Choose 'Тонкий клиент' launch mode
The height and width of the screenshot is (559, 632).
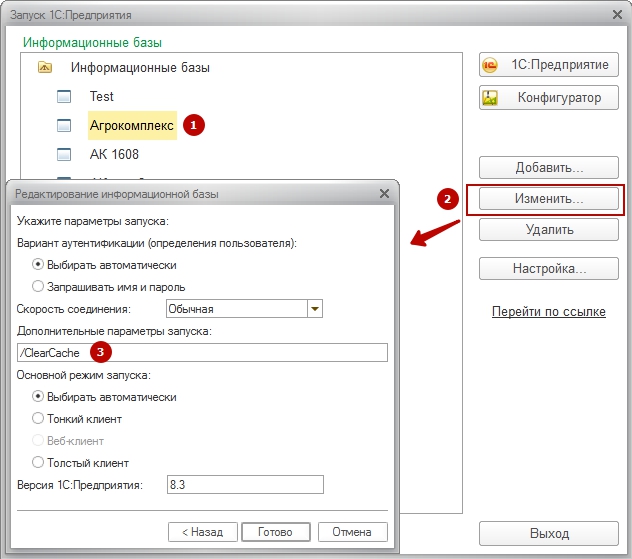click(x=38, y=419)
